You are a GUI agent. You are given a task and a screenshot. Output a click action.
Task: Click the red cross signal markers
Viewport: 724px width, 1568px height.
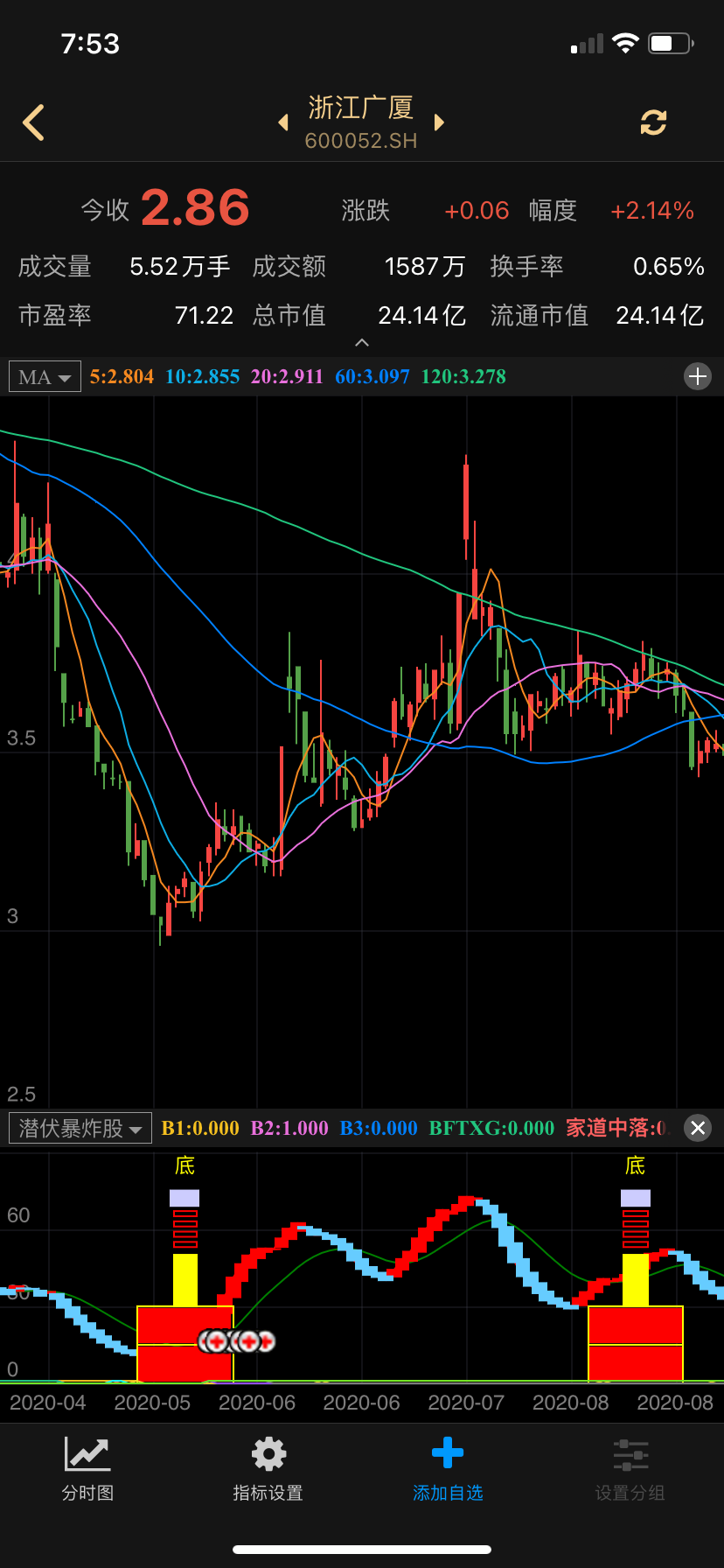pyautogui.click(x=237, y=1340)
